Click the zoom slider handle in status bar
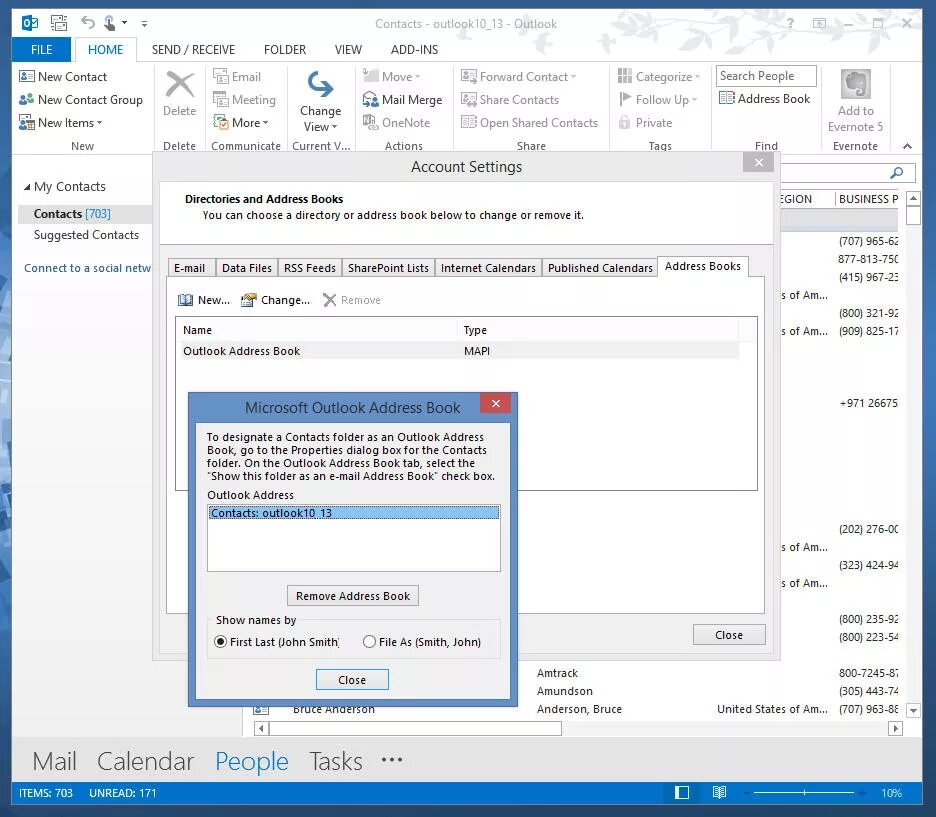The image size is (936, 817). 804,793
